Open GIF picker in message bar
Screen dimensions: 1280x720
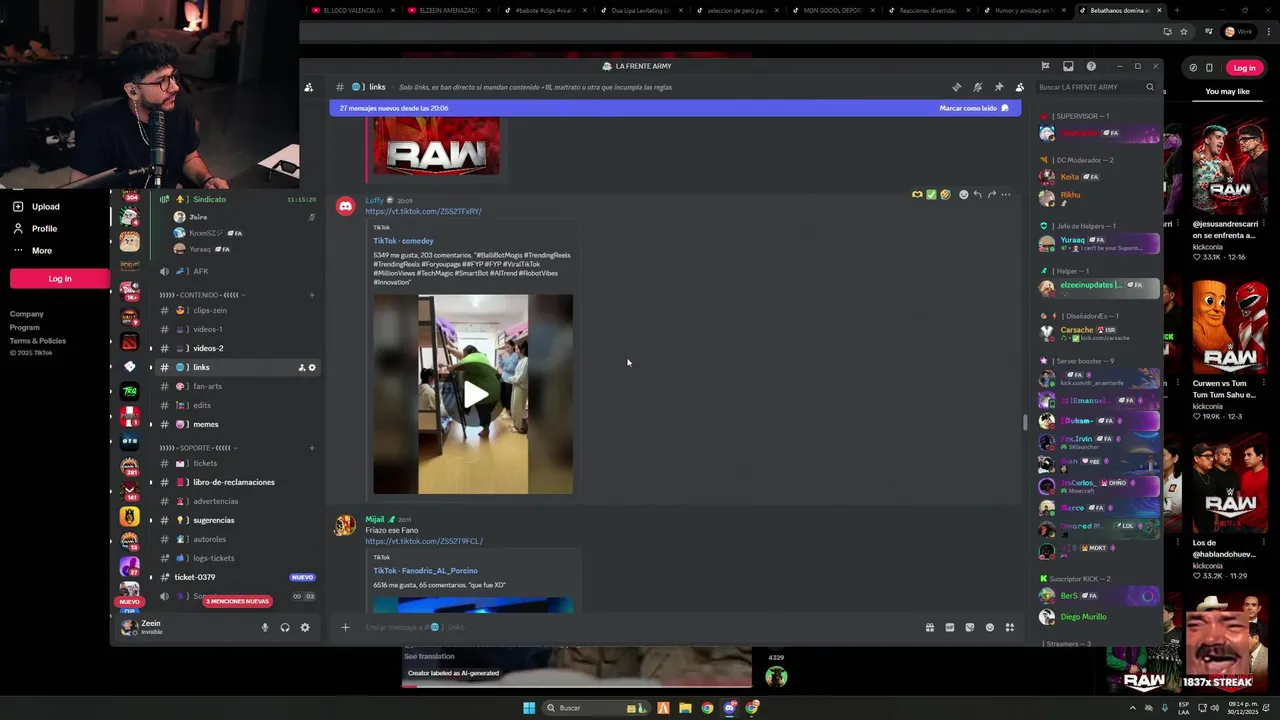949,627
